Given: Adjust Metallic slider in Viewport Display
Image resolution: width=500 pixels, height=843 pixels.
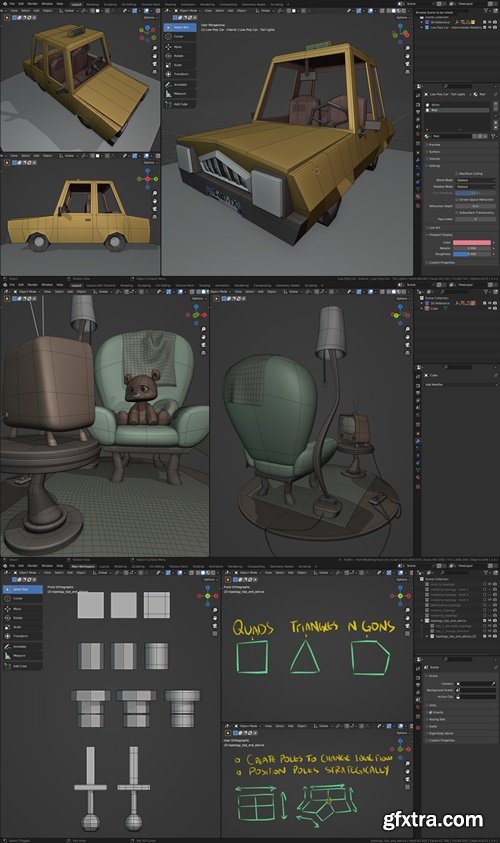Looking at the screenshot, I should [x=473, y=248].
